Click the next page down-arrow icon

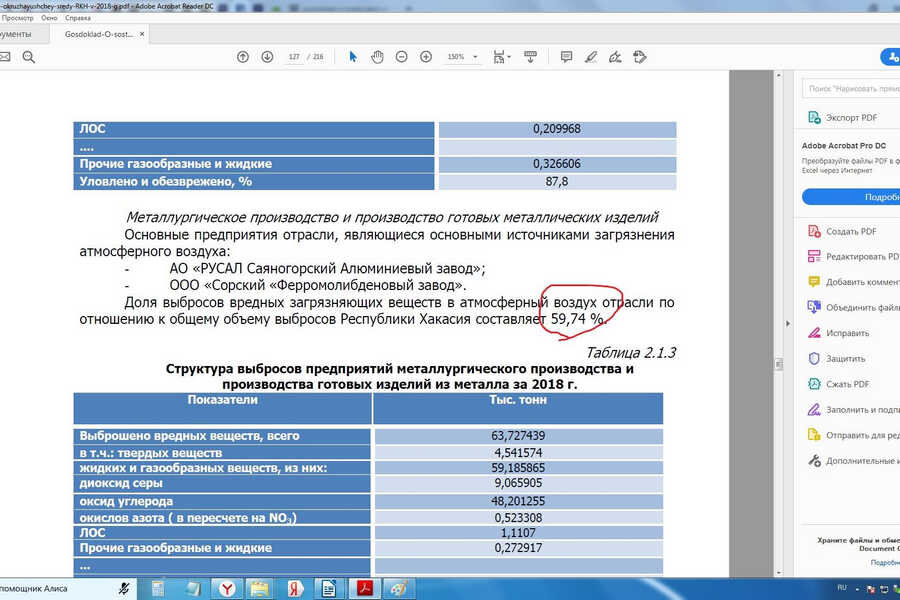click(267, 57)
